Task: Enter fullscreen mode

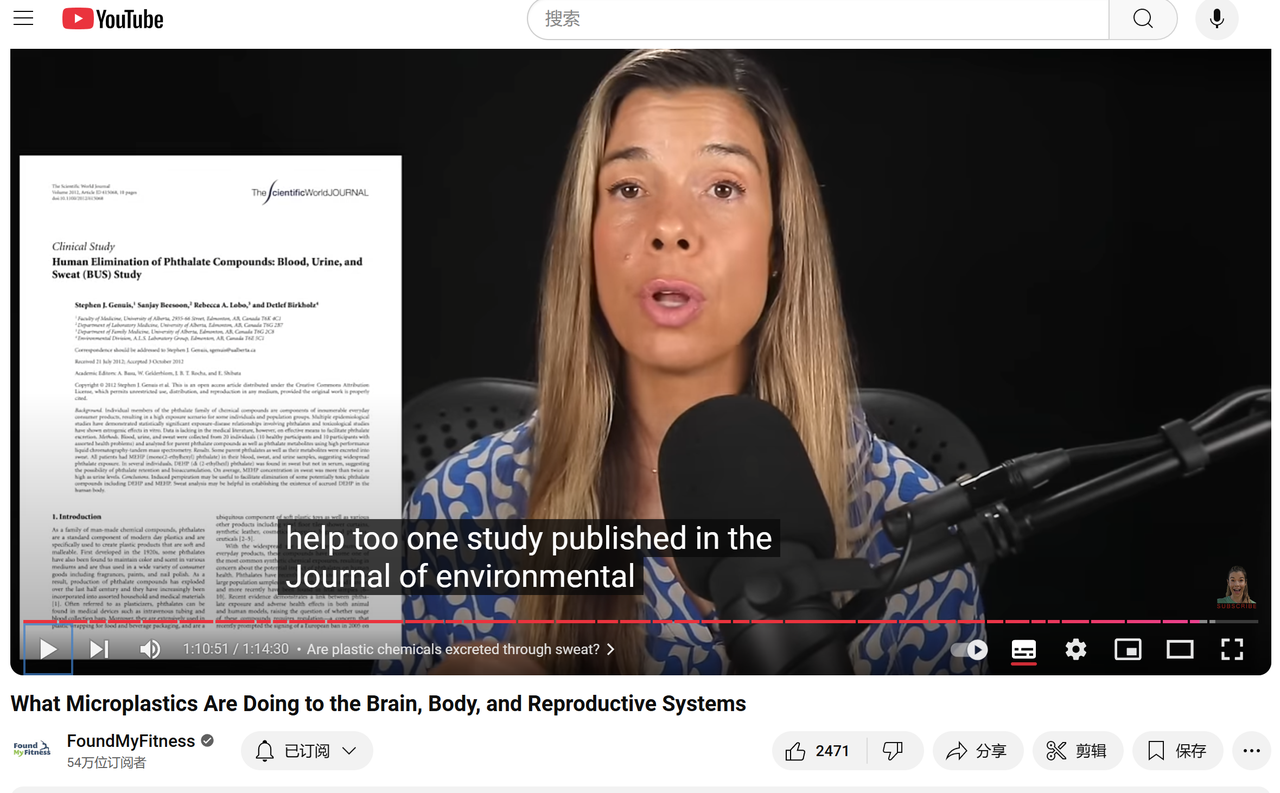Action: pyautogui.click(x=1232, y=650)
